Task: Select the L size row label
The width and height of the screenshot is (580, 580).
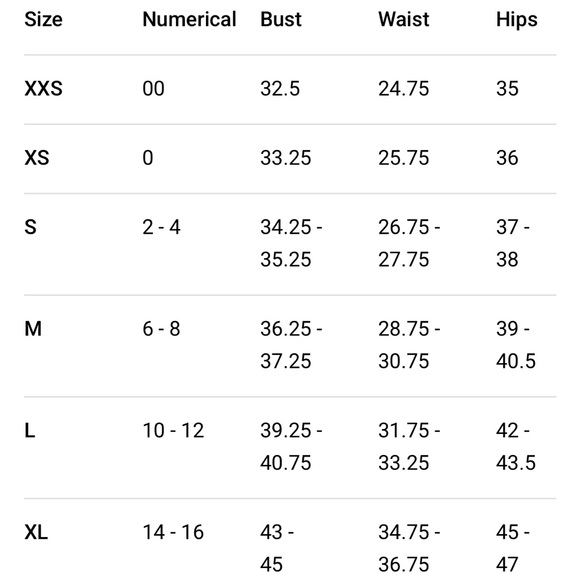Action: click(30, 431)
